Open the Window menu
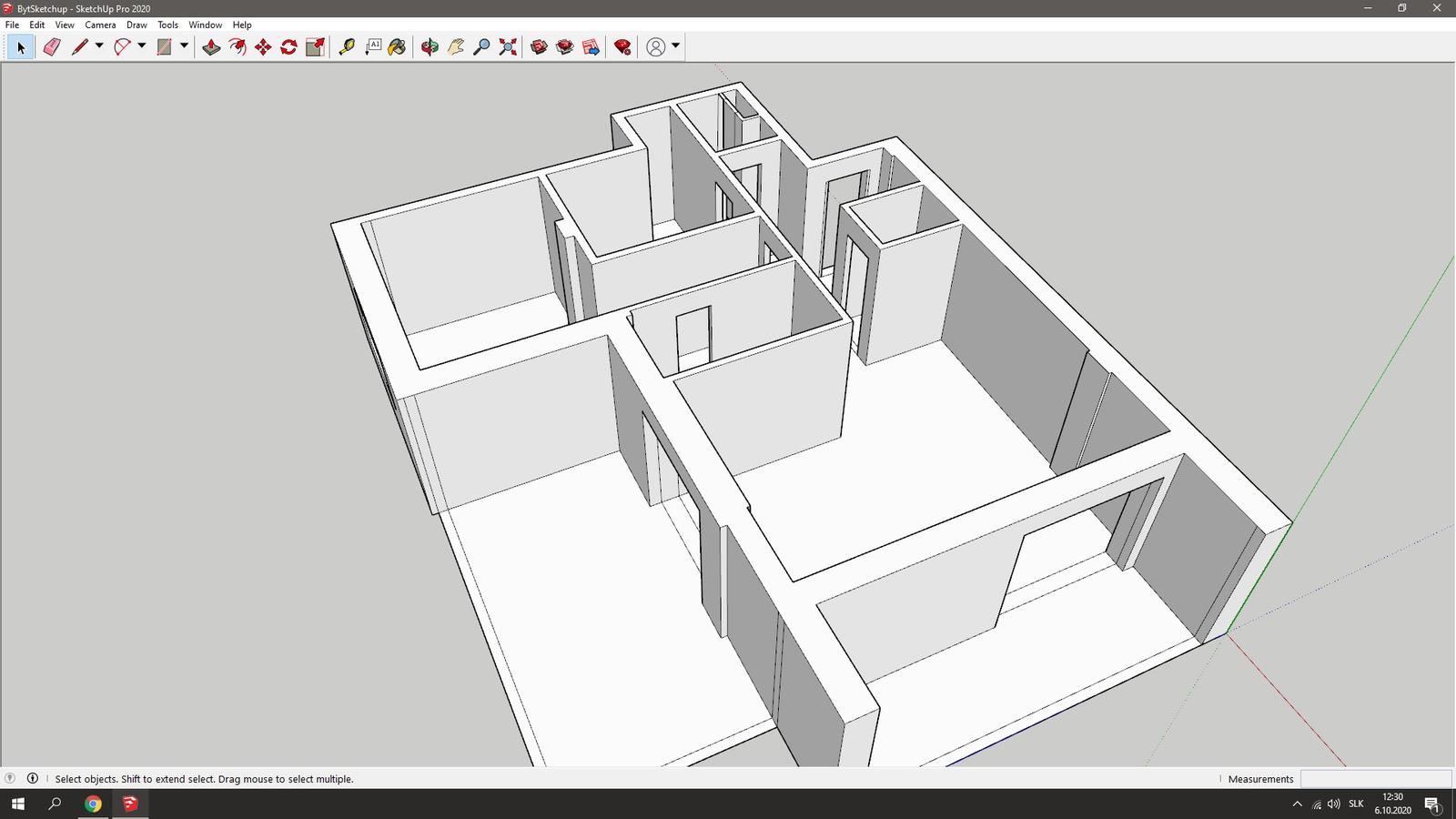 pos(205,25)
